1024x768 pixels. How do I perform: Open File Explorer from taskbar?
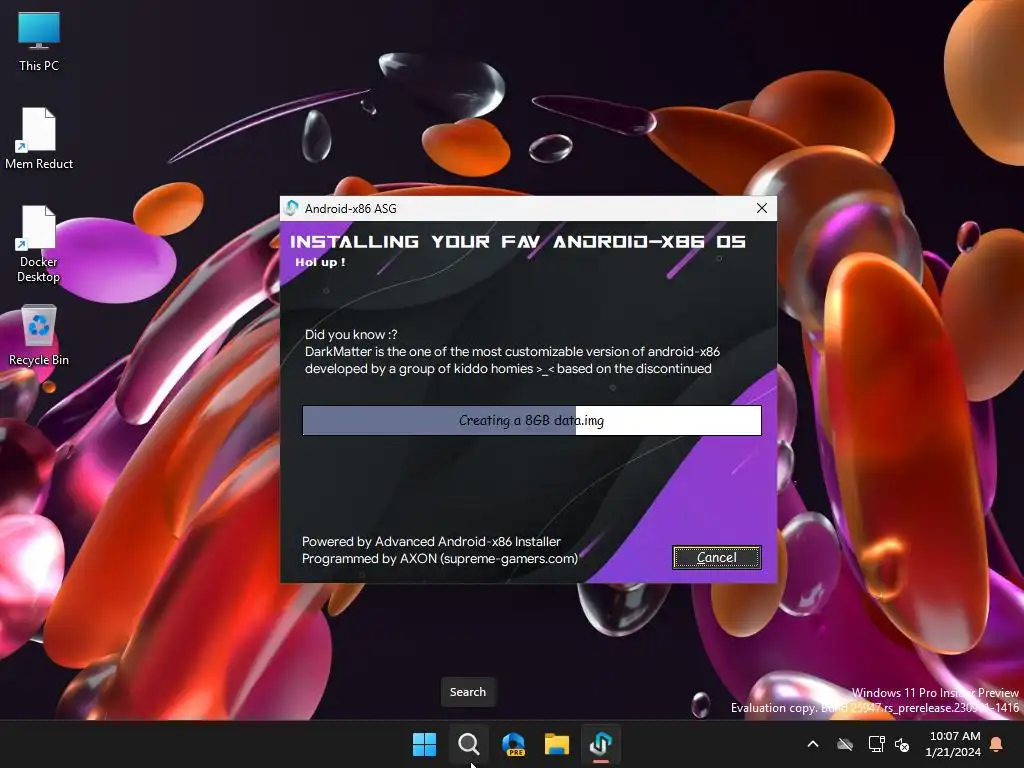click(557, 744)
